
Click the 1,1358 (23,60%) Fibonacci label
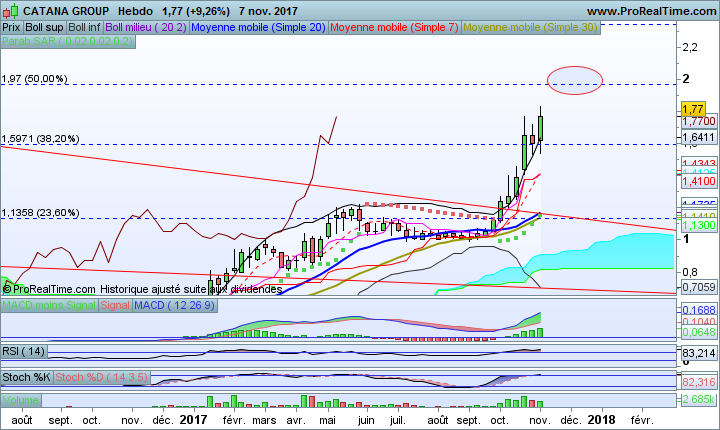click(x=40, y=213)
